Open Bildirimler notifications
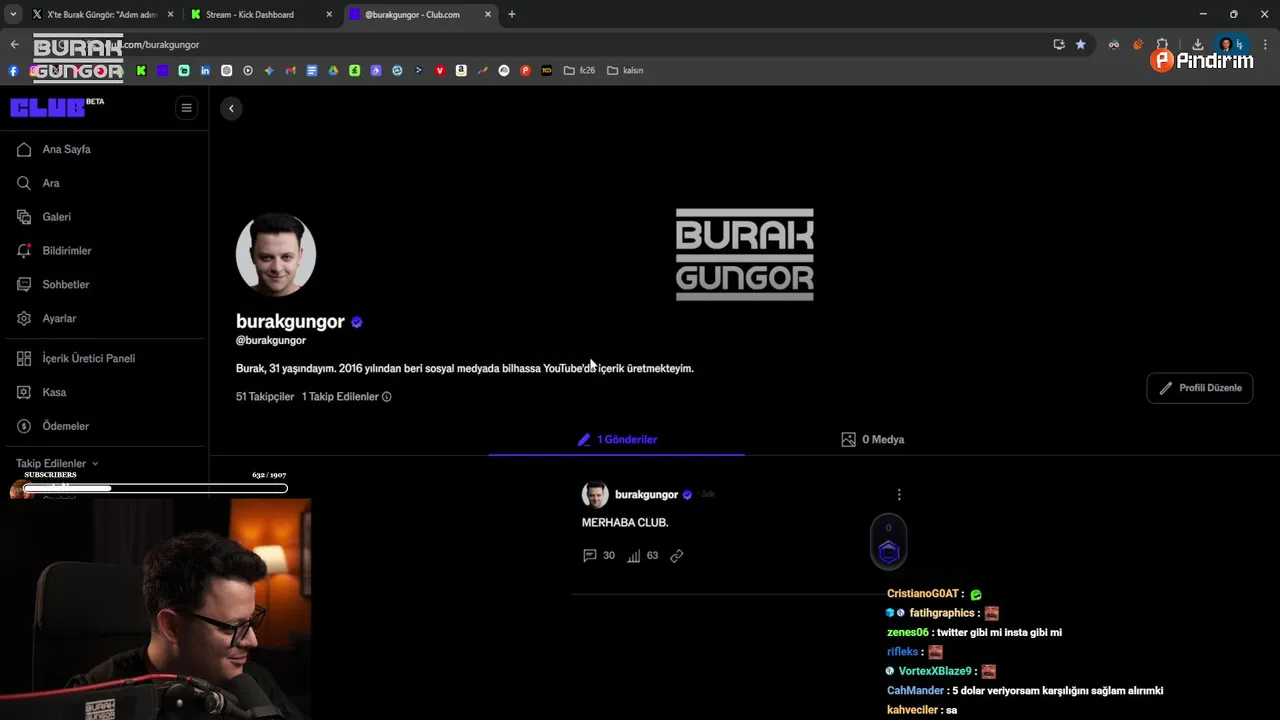 tap(66, 251)
